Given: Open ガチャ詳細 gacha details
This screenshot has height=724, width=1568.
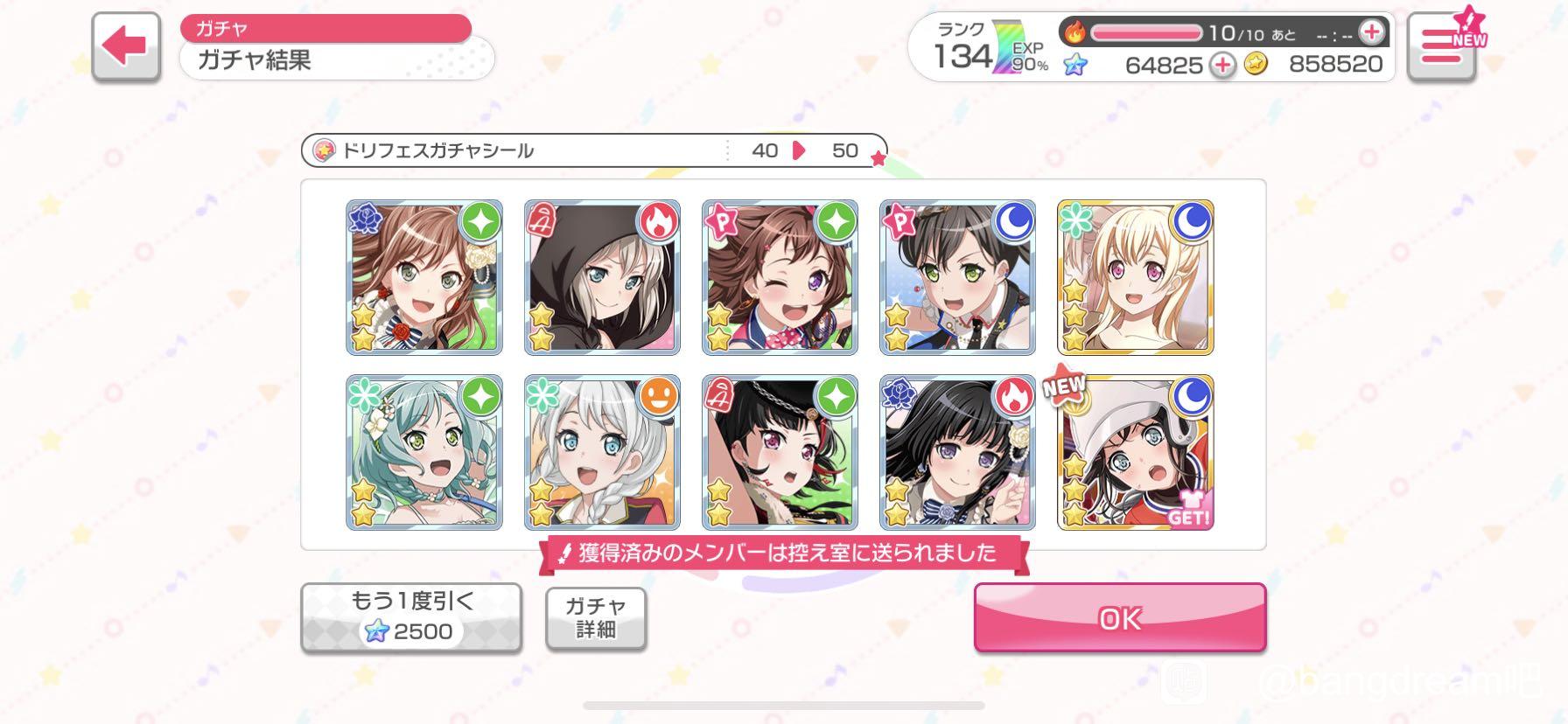Looking at the screenshot, I should (596, 617).
